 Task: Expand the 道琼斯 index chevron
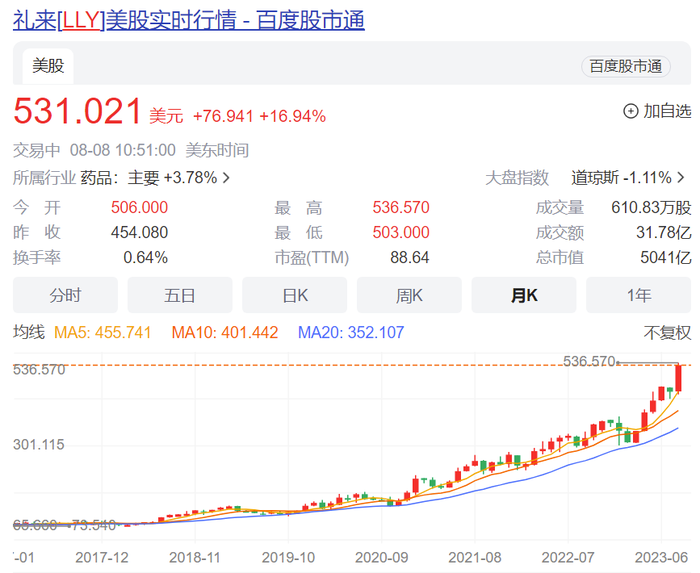pos(681,178)
